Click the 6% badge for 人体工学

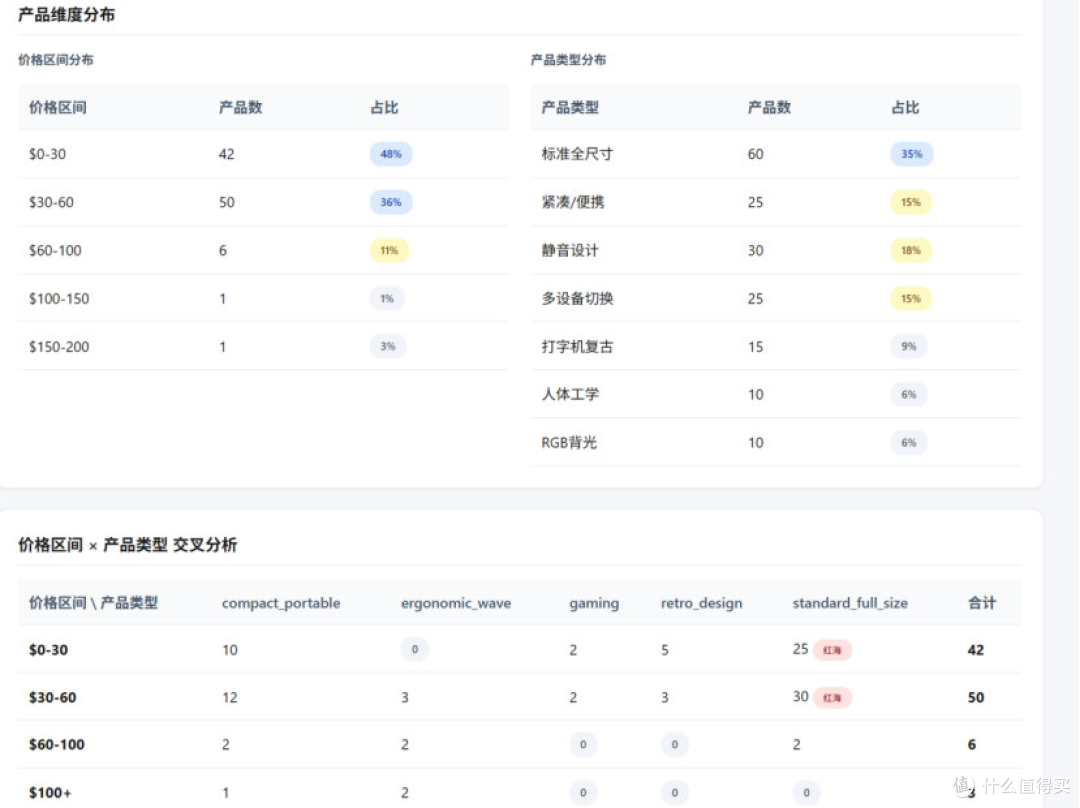[909, 395]
